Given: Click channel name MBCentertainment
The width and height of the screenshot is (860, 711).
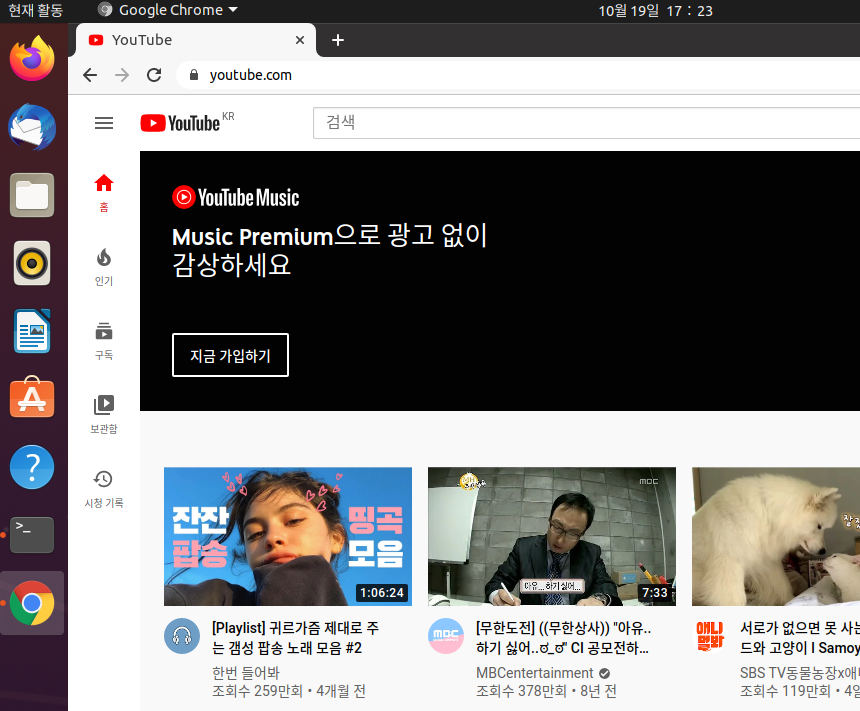Looking at the screenshot, I should 534,673.
